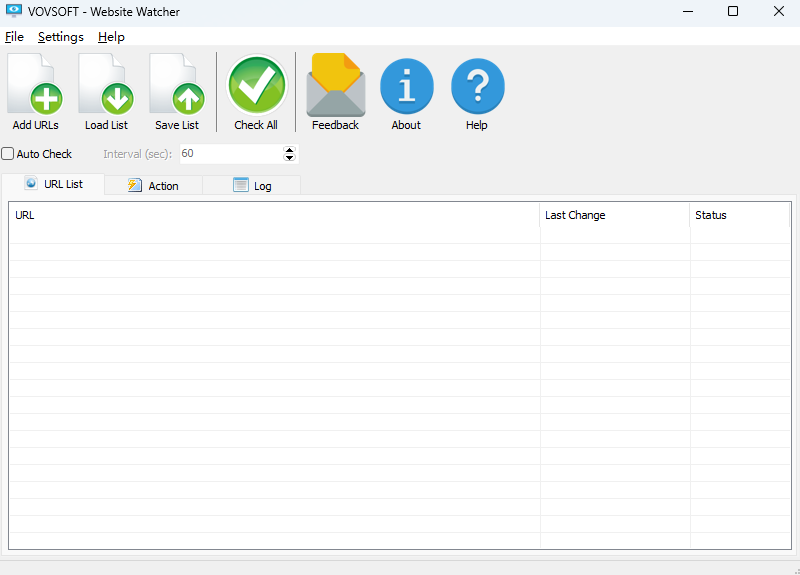800x575 pixels.
Task: Open the Settings menu
Action: click(61, 37)
